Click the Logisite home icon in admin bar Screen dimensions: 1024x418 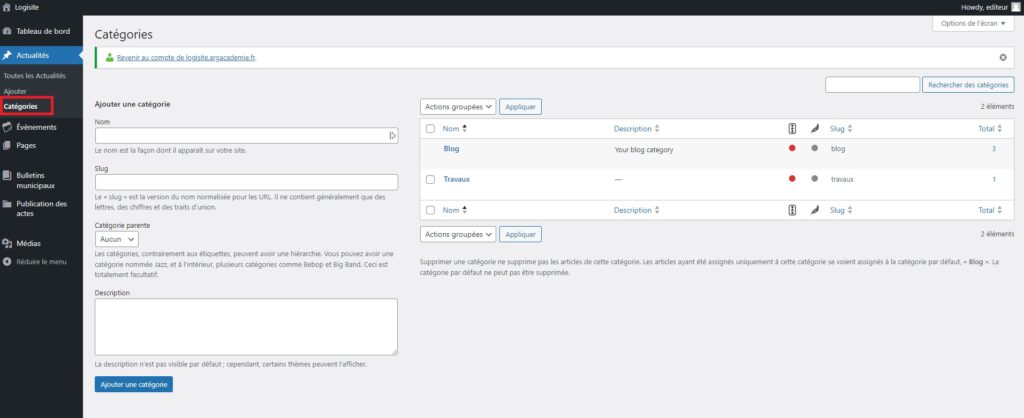tap(8, 7)
